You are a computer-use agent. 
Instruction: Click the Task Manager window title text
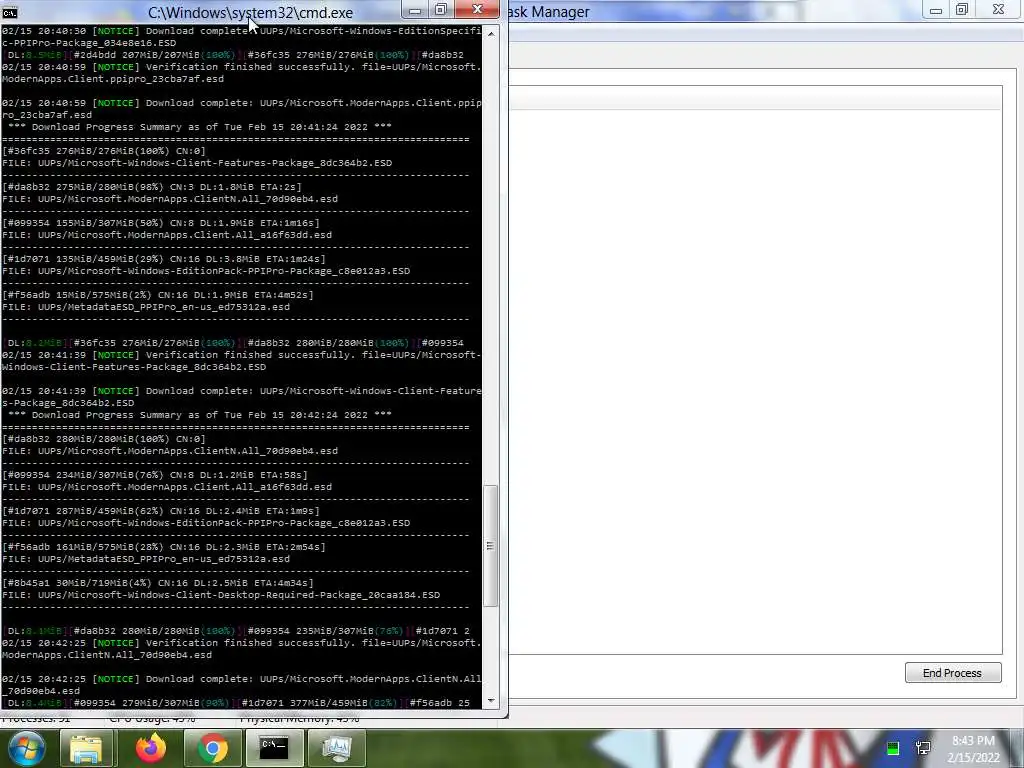(549, 12)
